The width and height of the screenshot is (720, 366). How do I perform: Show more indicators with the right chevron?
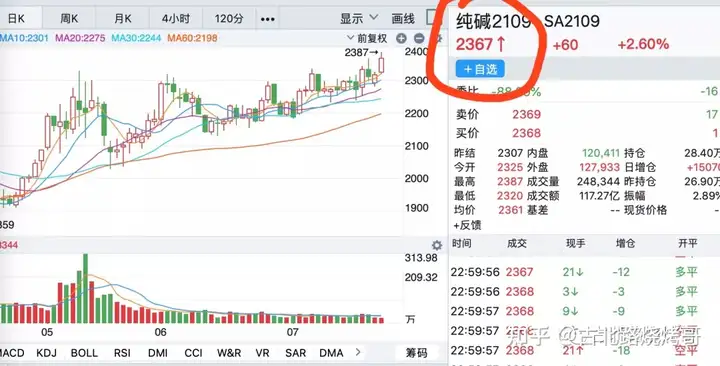point(358,352)
